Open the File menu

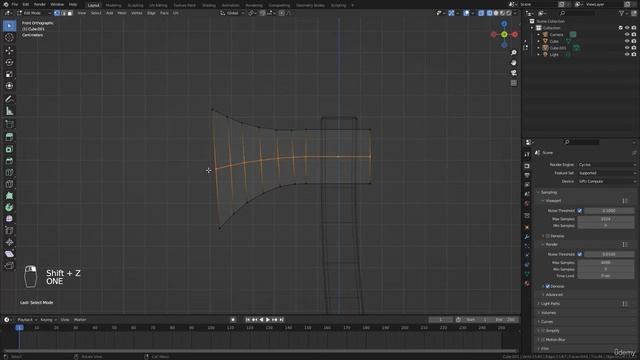click(15, 4)
